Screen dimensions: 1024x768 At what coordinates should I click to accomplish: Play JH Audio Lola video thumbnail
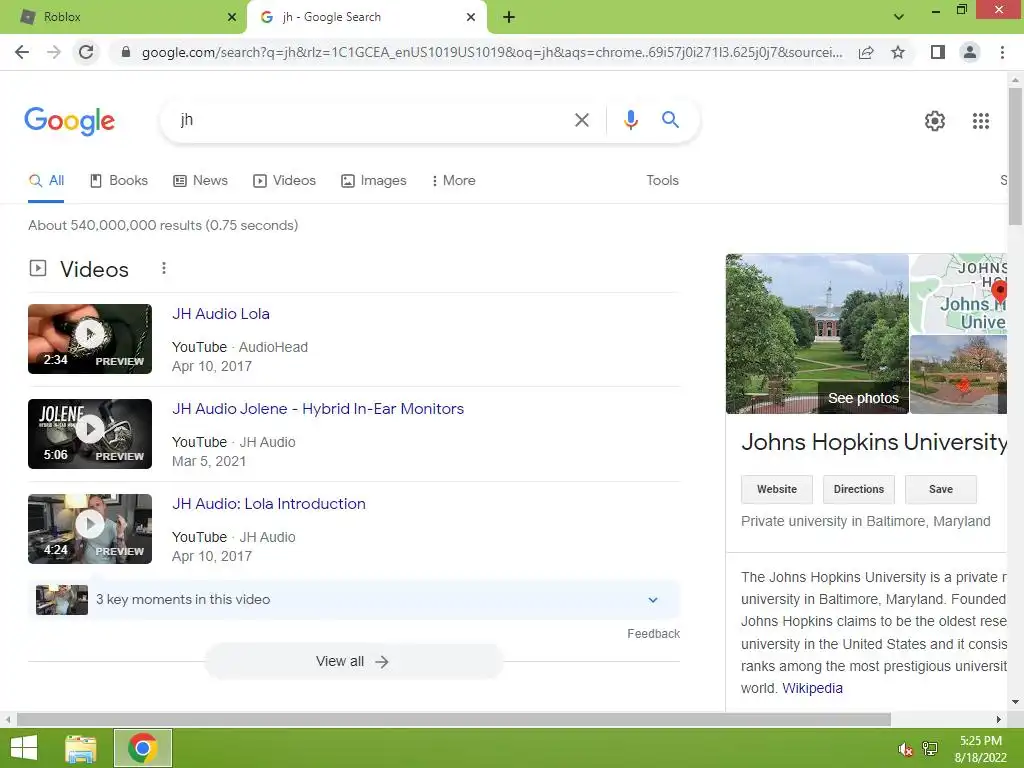coord(90,339)
